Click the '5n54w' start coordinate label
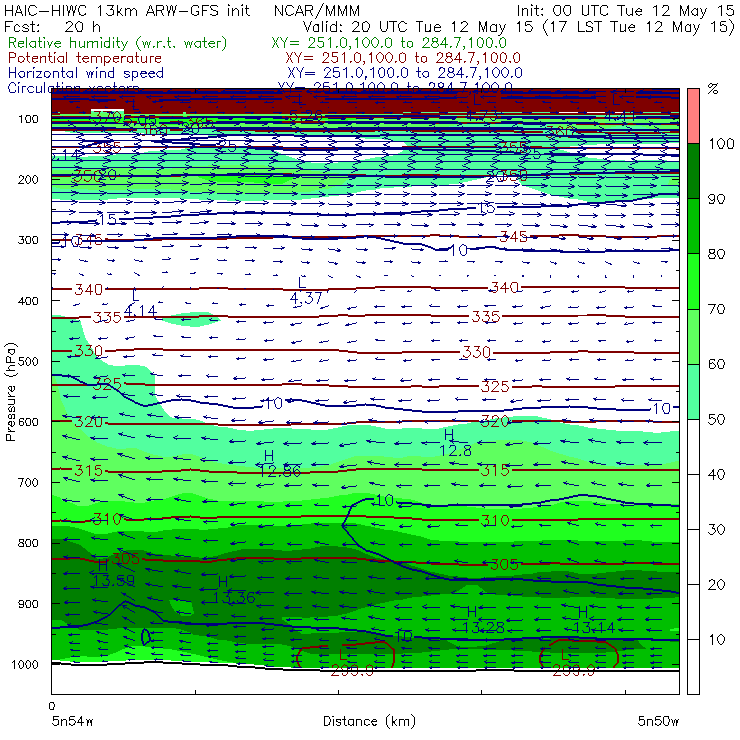This screenshot has width=740, height=740. 72,721
